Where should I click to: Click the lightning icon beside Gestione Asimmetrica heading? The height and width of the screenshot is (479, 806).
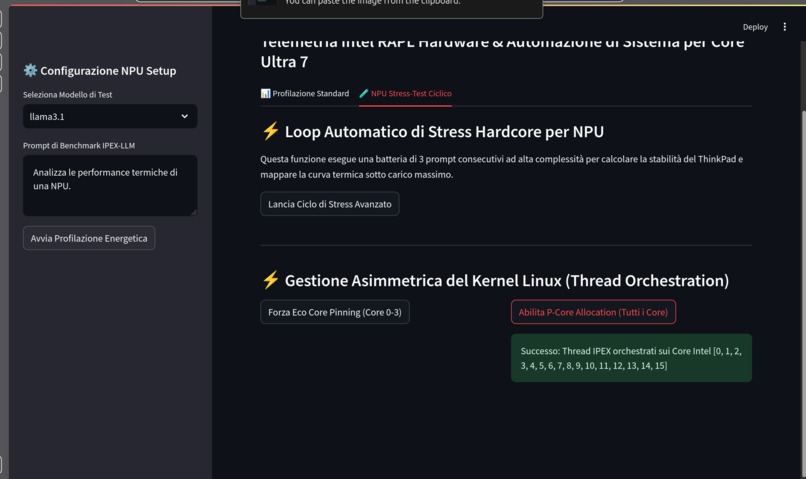(x=270, y=280)
